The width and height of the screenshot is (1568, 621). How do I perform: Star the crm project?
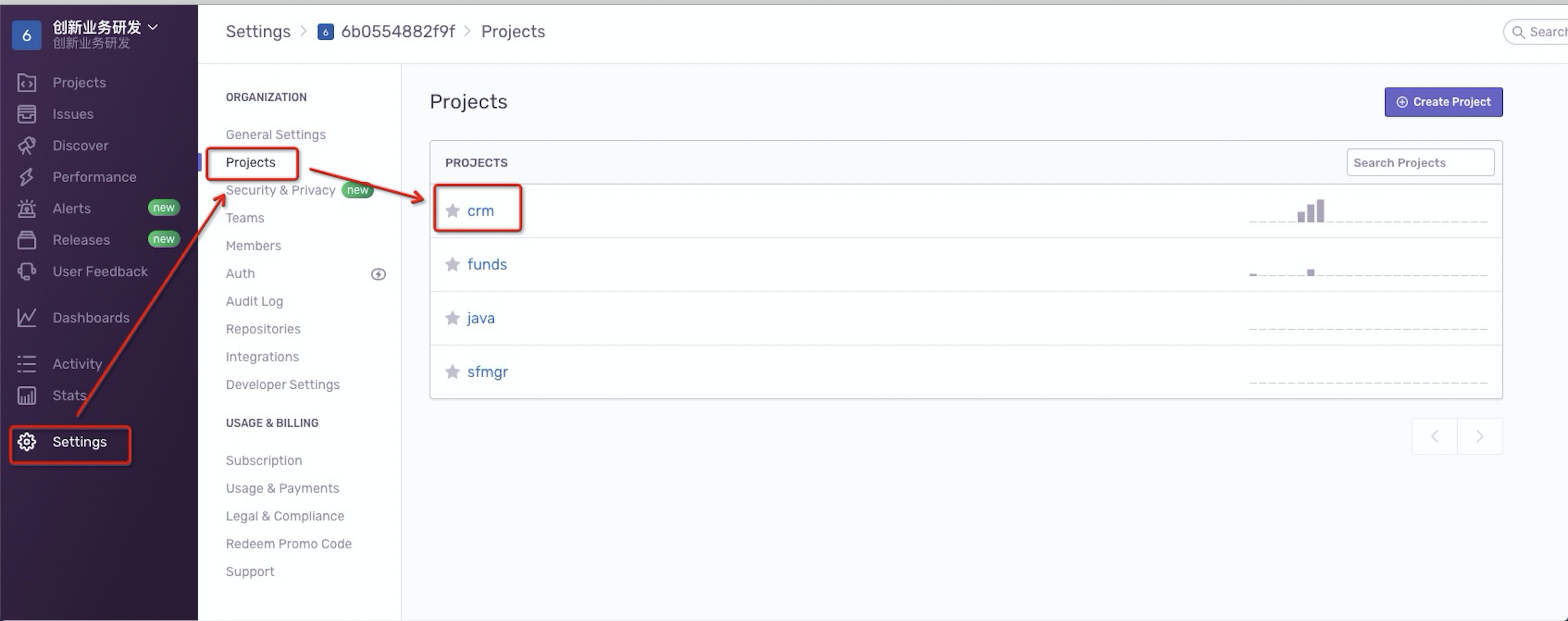click(x=452, y=211)
